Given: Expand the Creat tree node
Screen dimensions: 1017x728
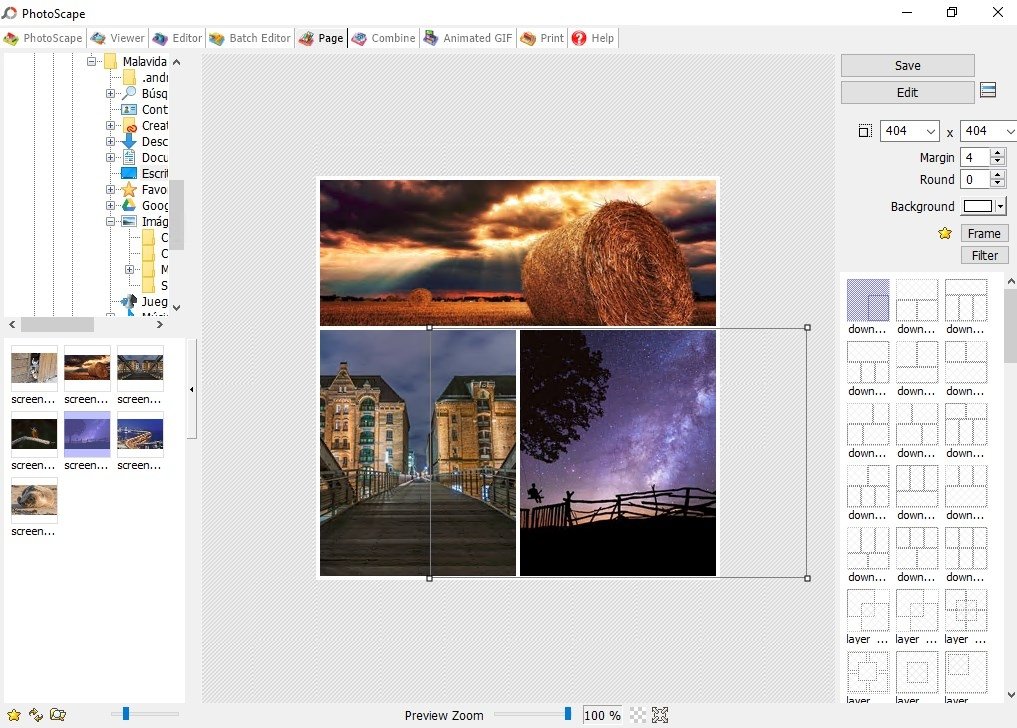Looking at the screenshot, I should coord(110,125).
